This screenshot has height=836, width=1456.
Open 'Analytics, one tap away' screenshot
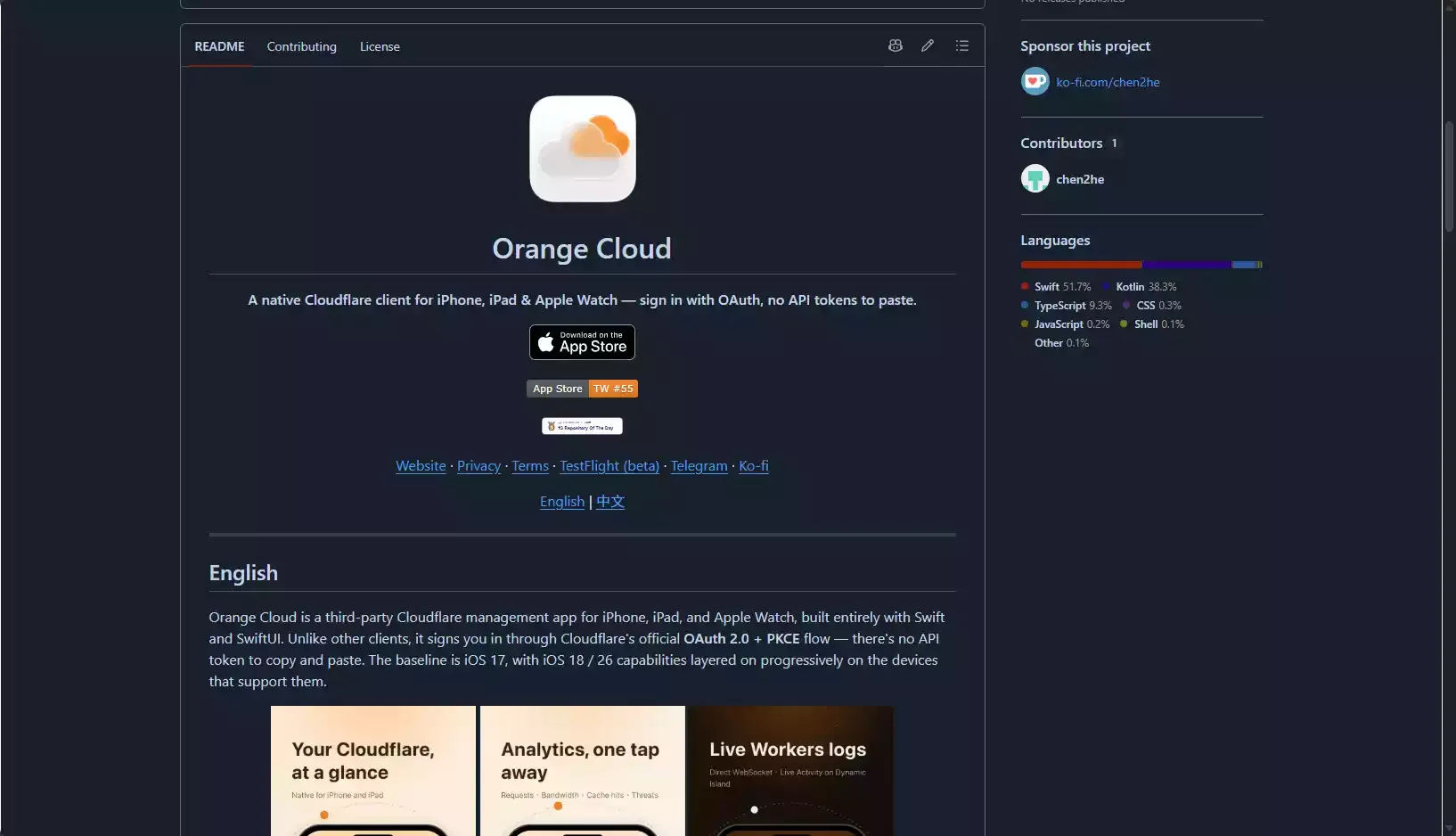coord(583,771)
